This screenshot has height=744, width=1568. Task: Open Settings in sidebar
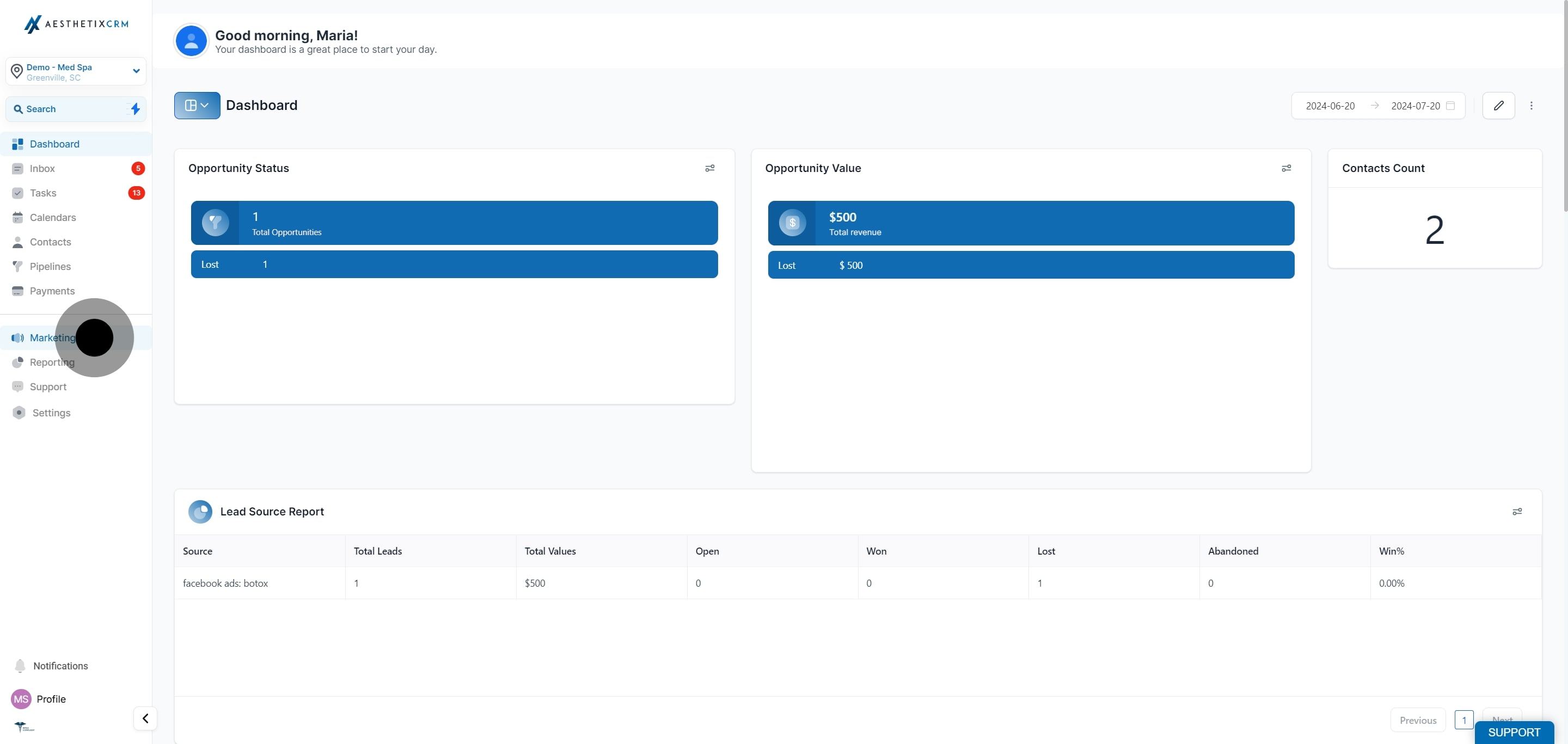coord(76,413)
